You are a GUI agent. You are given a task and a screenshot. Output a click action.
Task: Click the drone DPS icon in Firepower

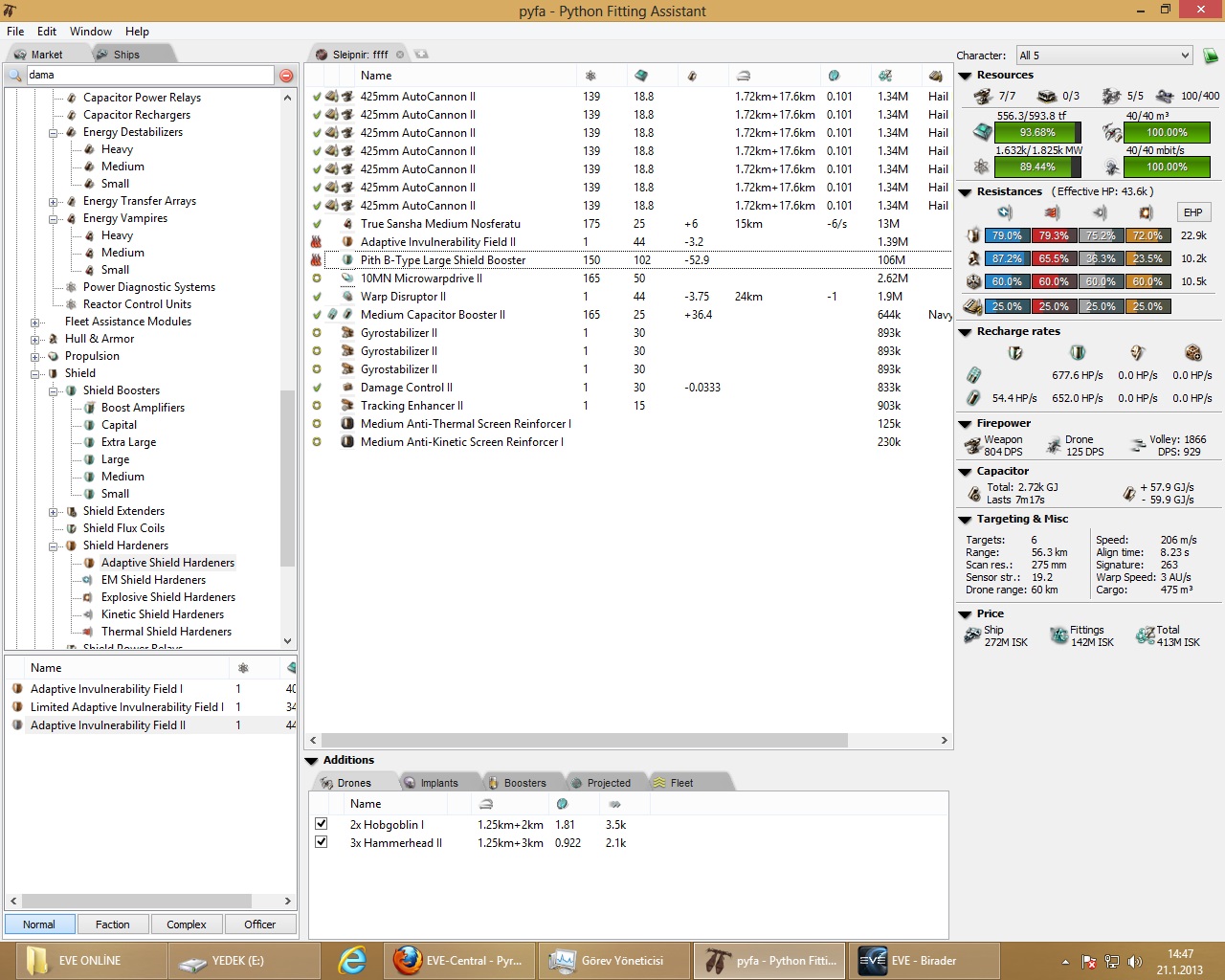click(x=1055, y=445)
